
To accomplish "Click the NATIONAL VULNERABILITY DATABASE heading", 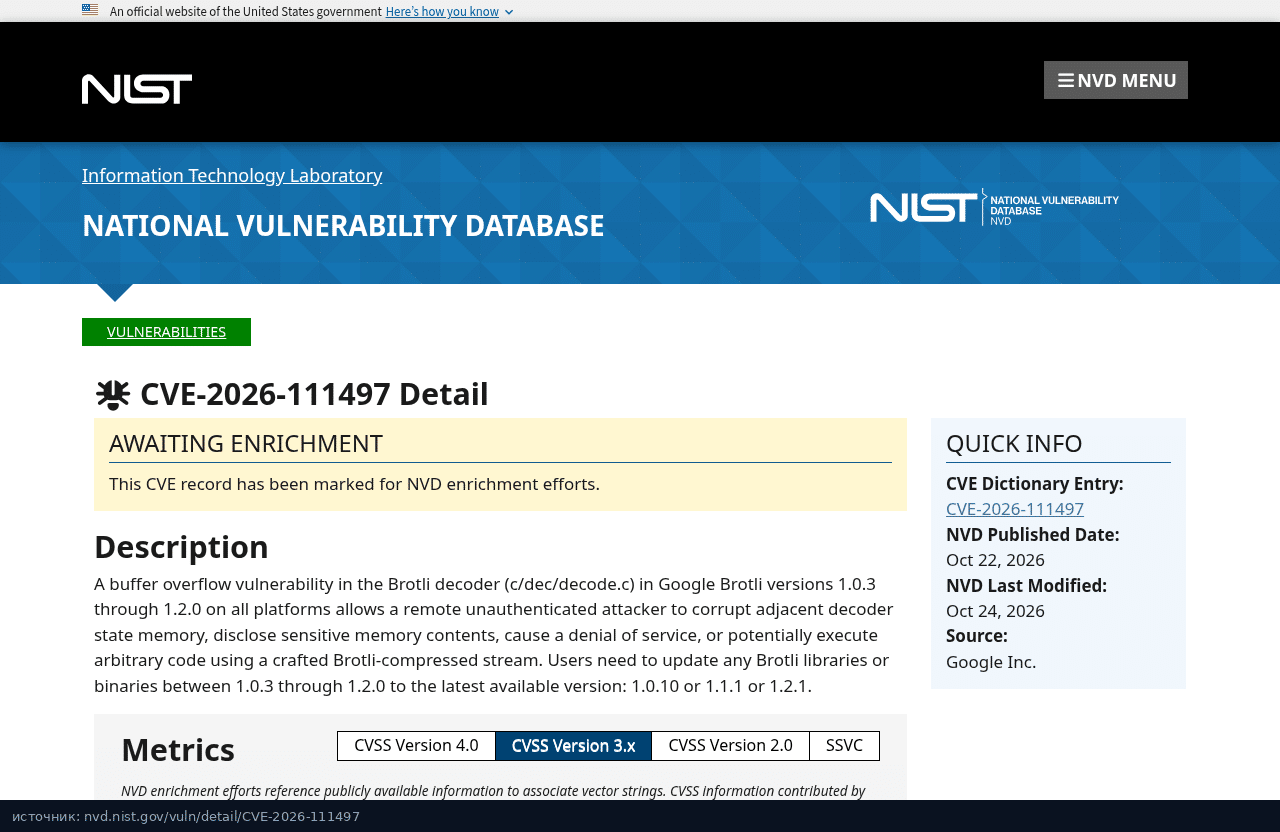I will click(343, 225).
